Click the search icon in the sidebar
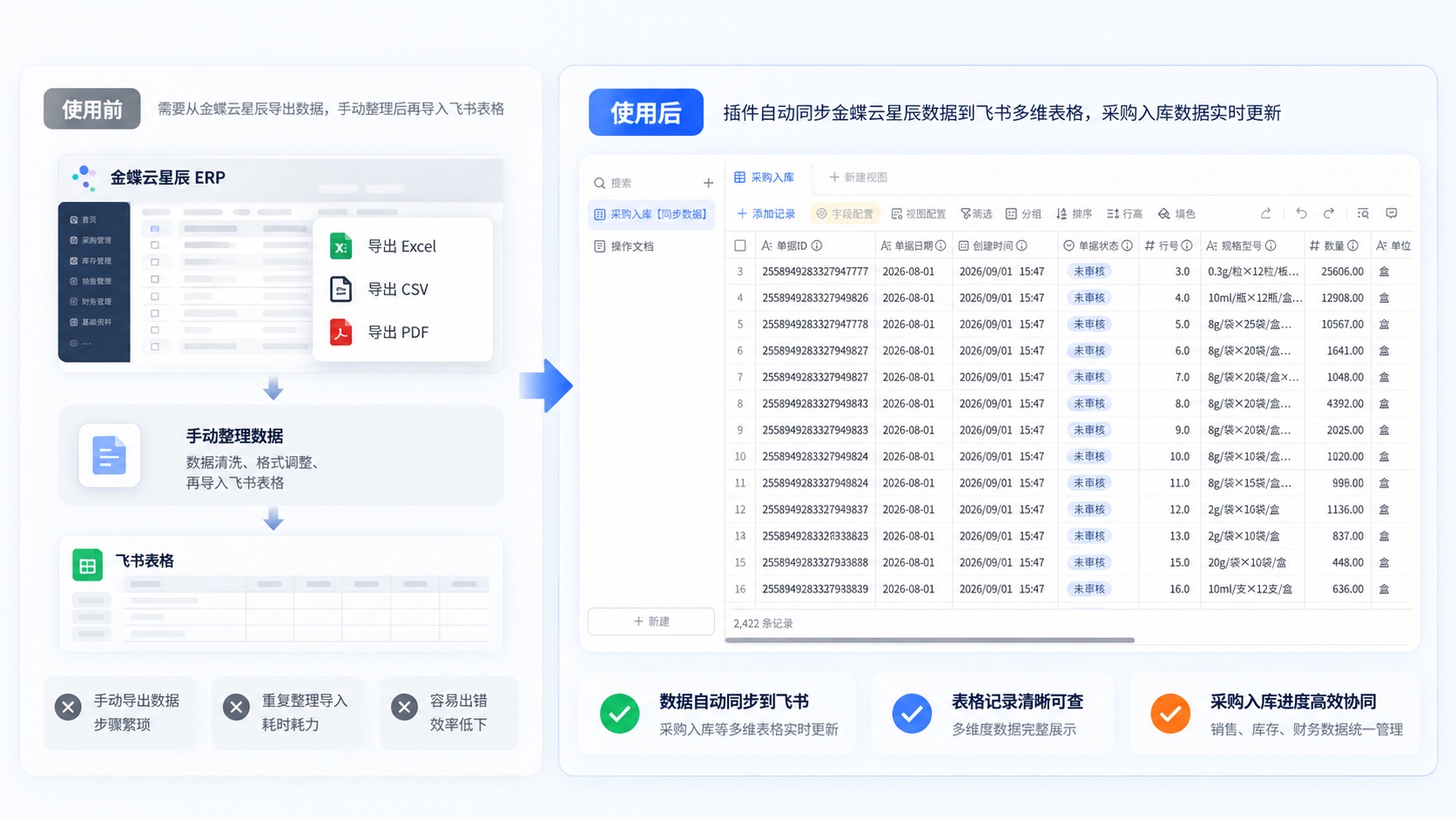The height and width of the screenshot is (819, 1456). click(x=599, y=183)
